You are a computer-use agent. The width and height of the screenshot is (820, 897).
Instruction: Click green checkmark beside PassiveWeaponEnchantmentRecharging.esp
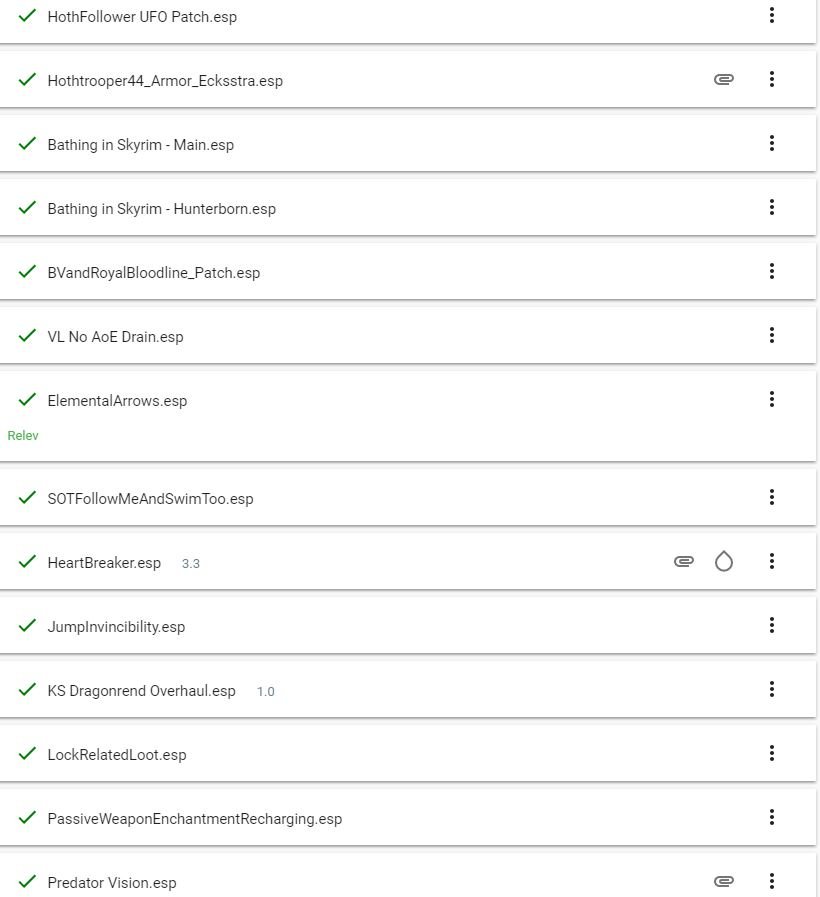pos(27,817)
